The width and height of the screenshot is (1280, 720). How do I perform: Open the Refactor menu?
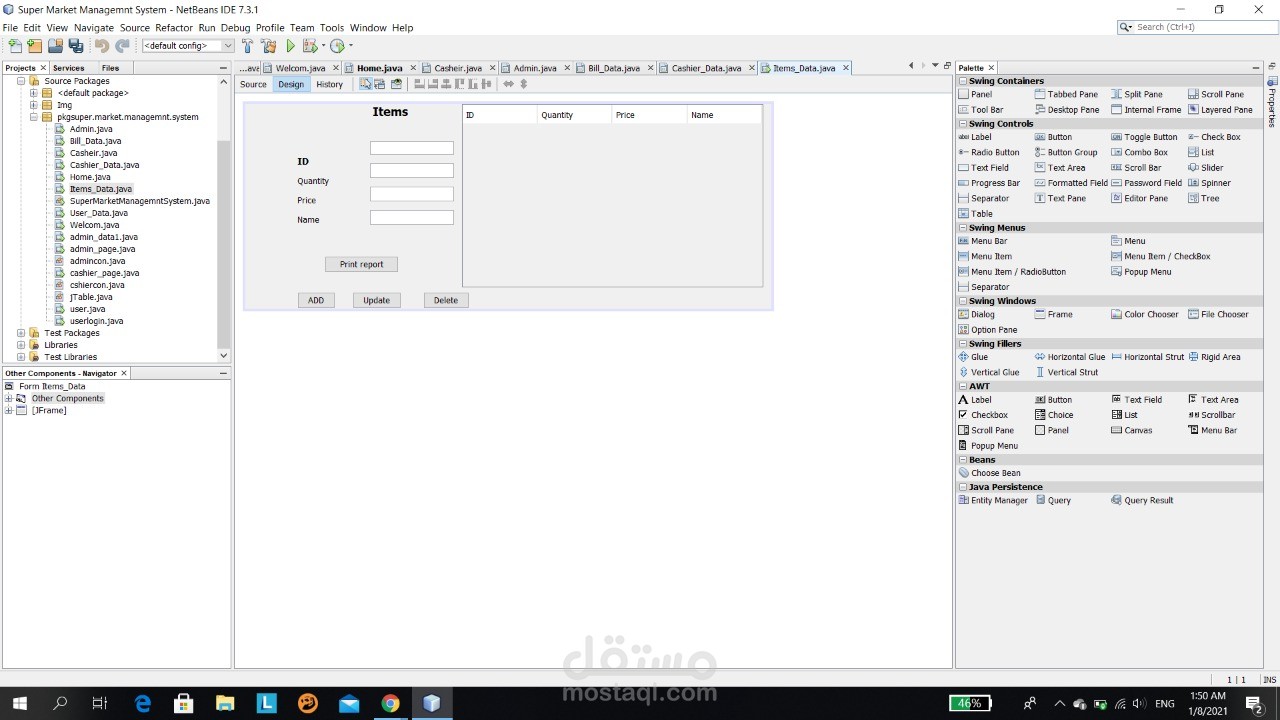click(x=174, y=28)
